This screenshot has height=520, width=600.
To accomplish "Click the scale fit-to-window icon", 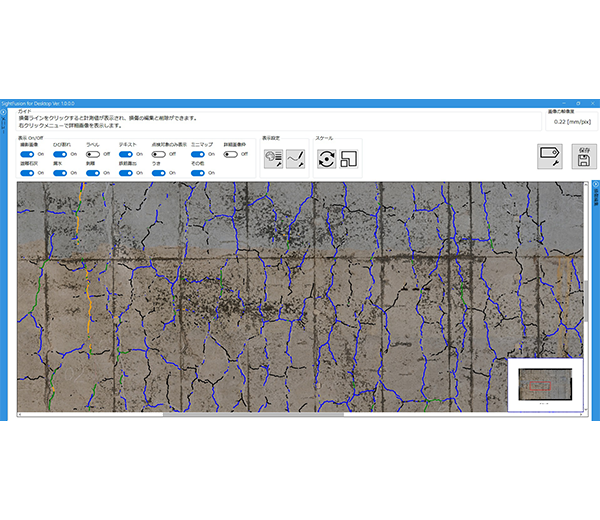I will (x=349, y=159).
